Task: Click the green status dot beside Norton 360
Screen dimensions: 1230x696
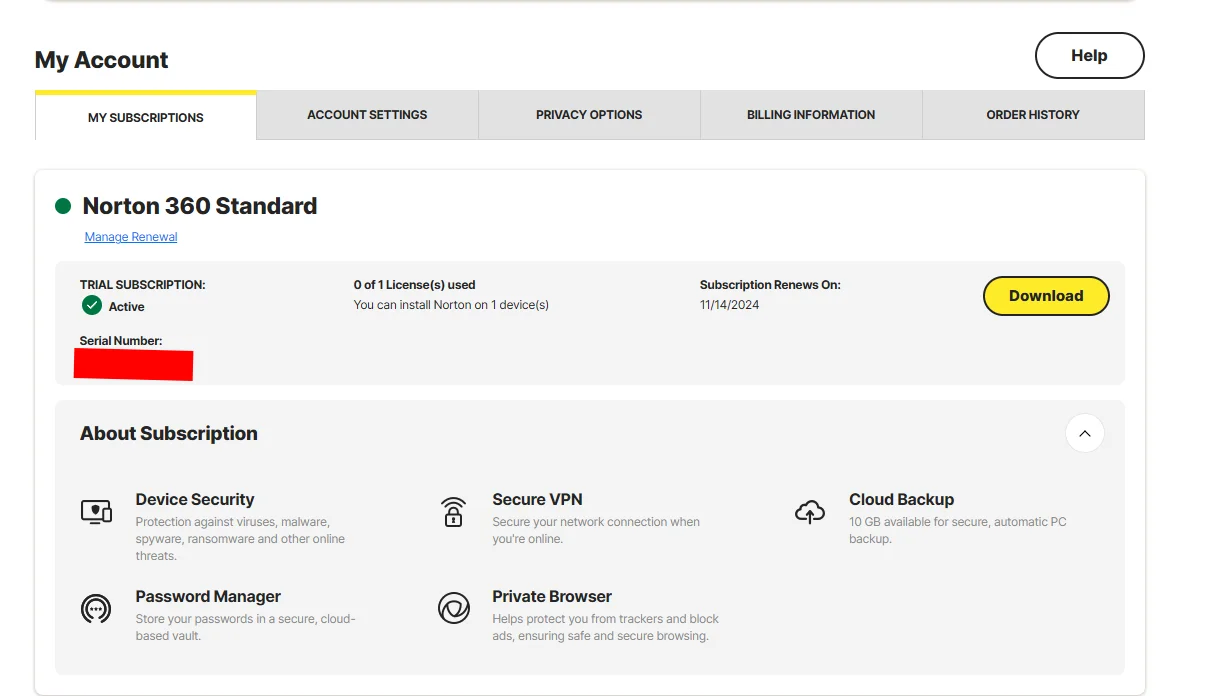Action: [63, 206]
